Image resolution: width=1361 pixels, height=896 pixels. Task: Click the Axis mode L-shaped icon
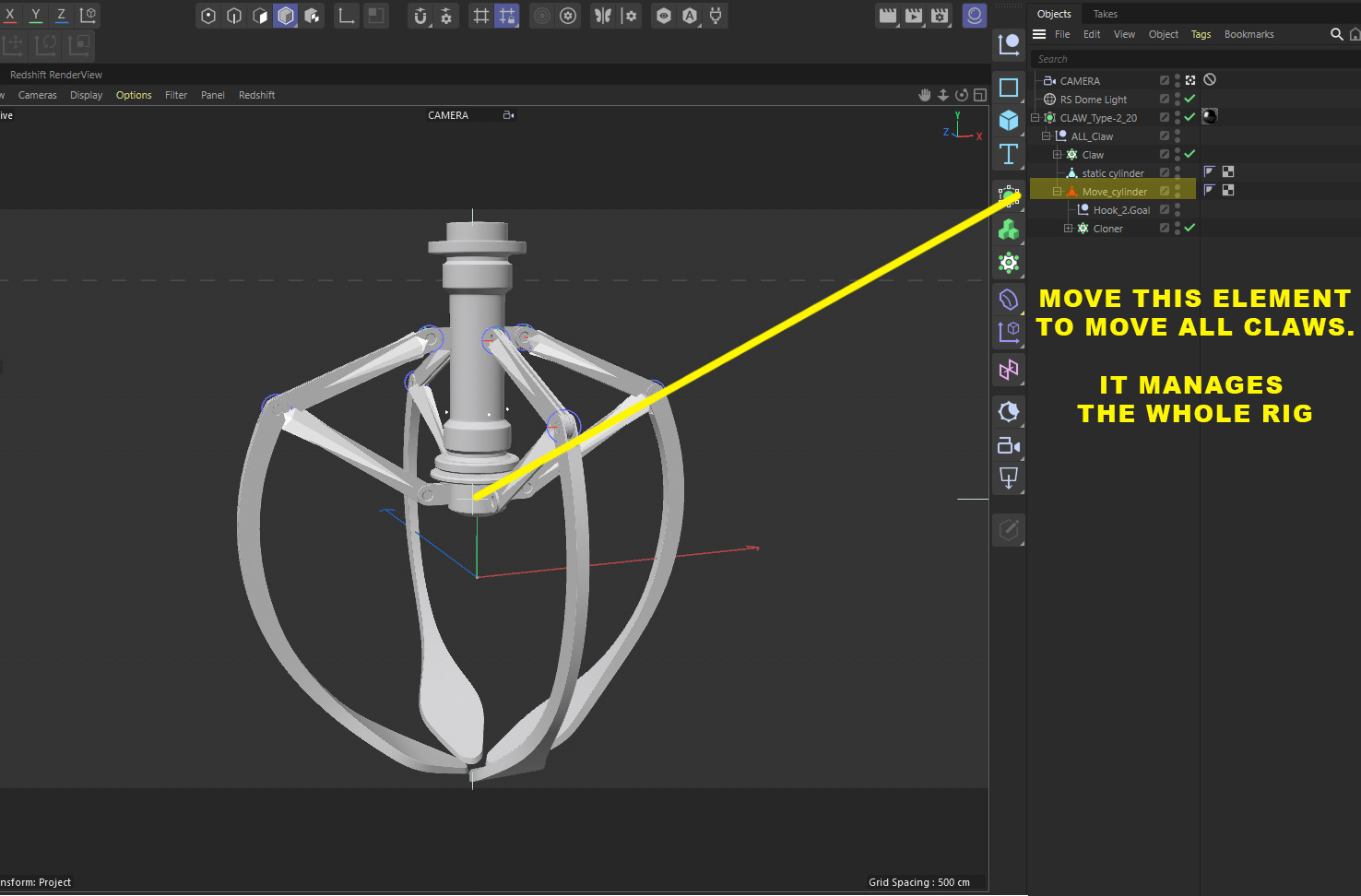tap(347, 16)
